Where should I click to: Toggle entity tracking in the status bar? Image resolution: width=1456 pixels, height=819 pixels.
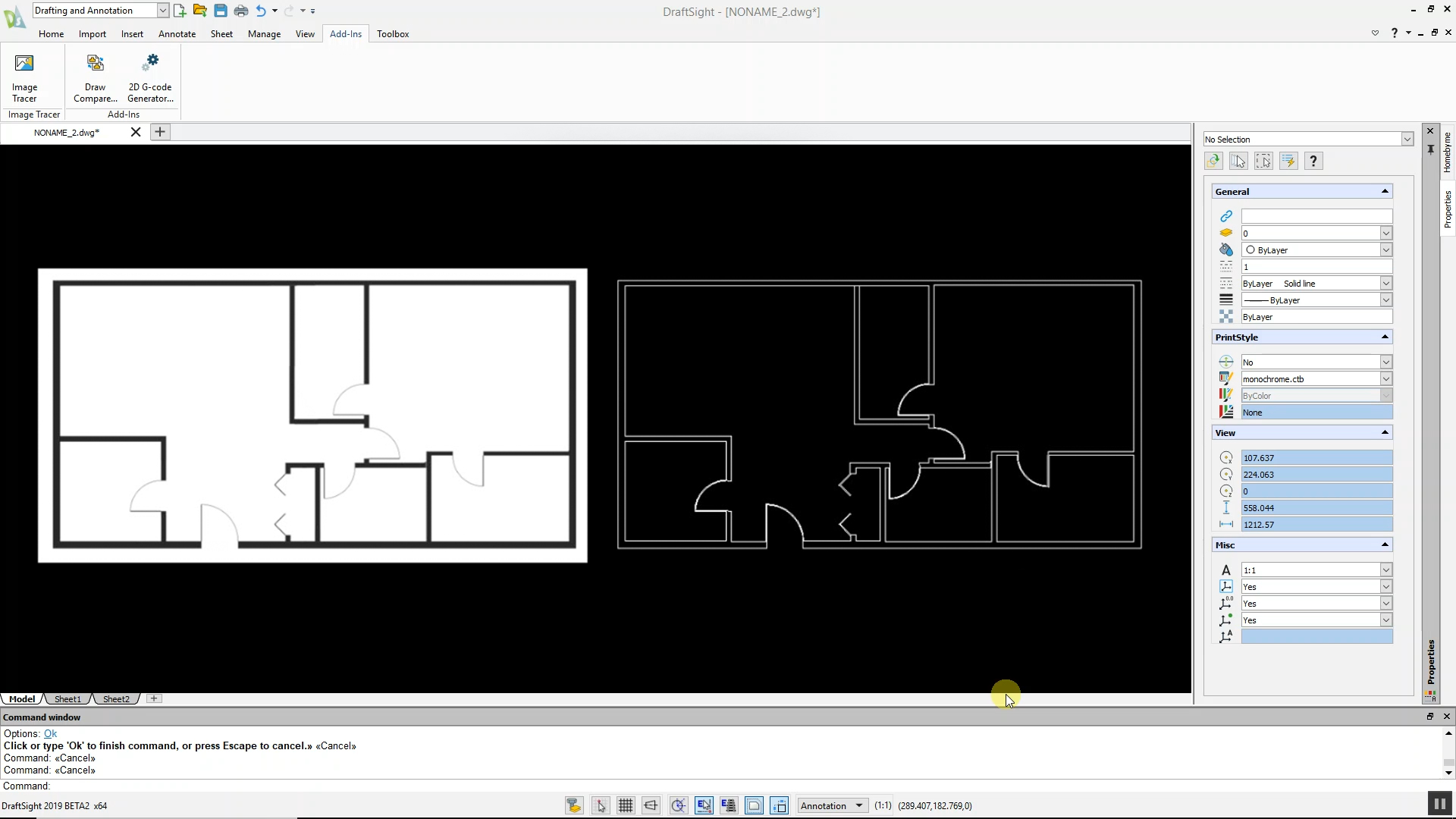point(728,805)
